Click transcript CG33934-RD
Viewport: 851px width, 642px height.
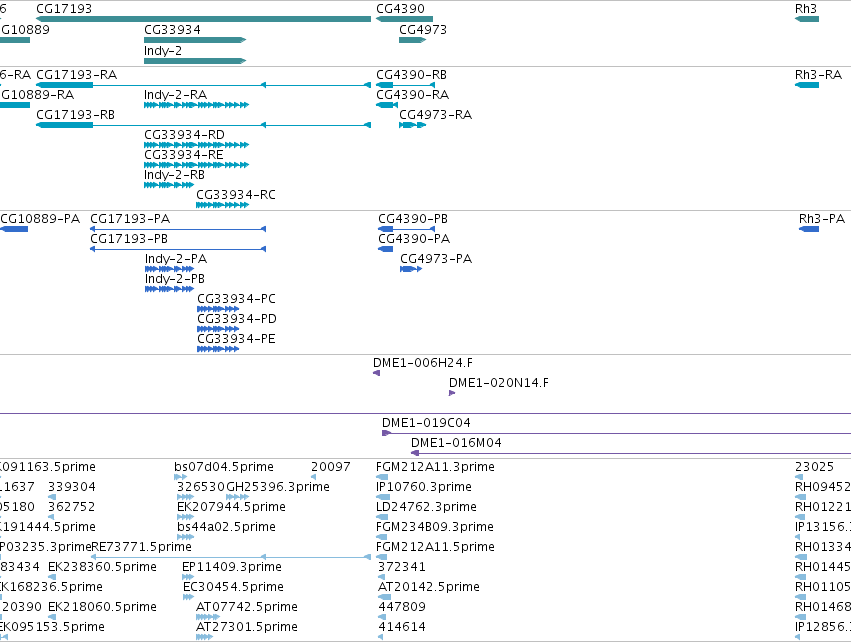[x=196, y=145]
